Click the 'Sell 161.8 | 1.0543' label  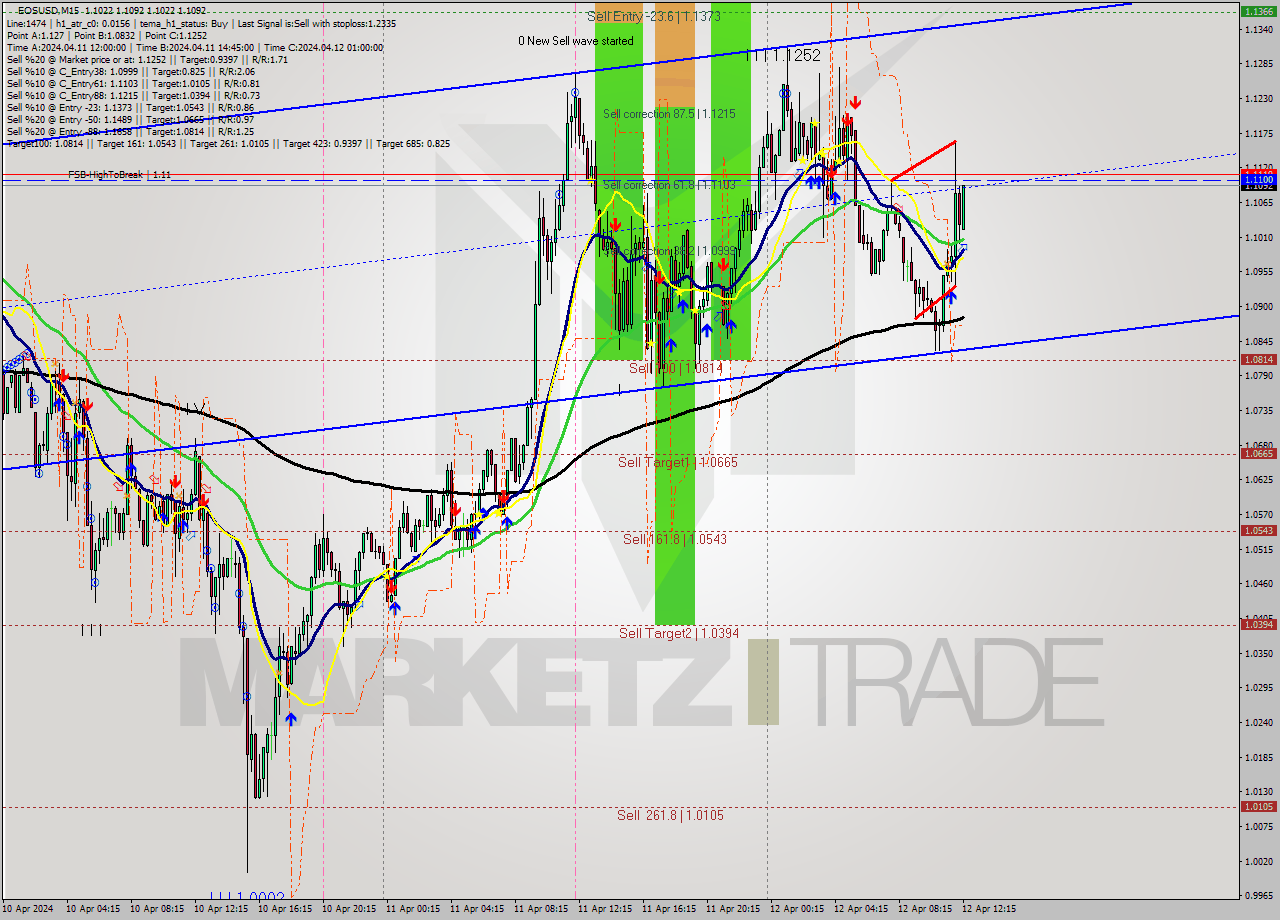click(x=675, y=539)
